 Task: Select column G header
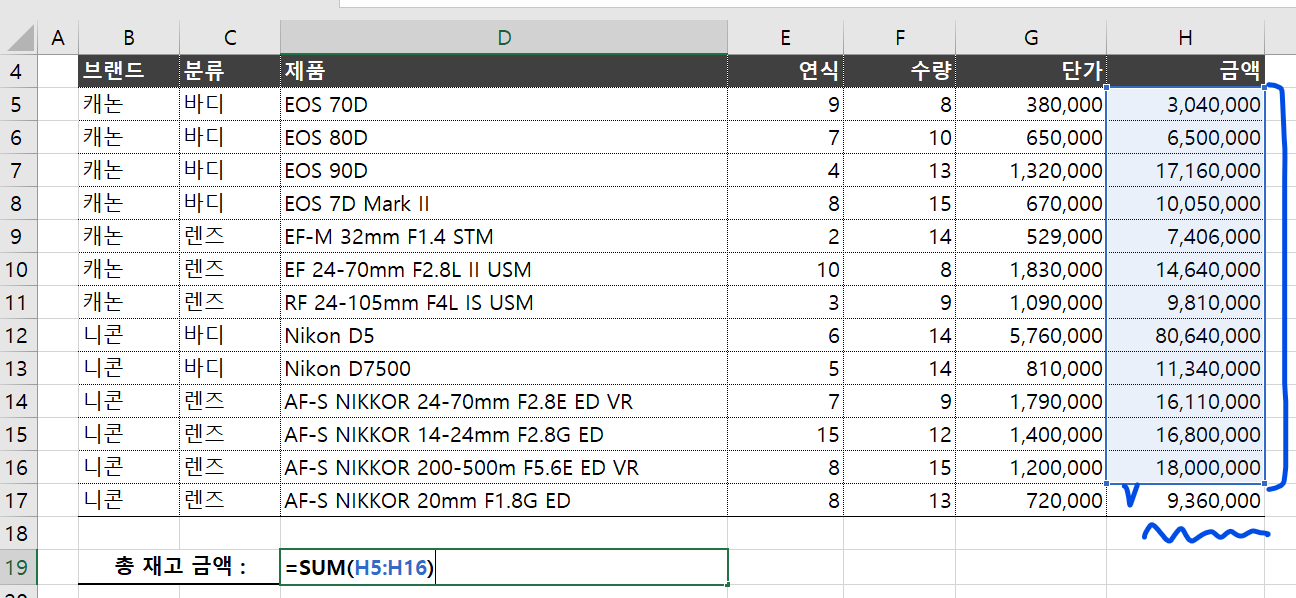[1031, 38]
